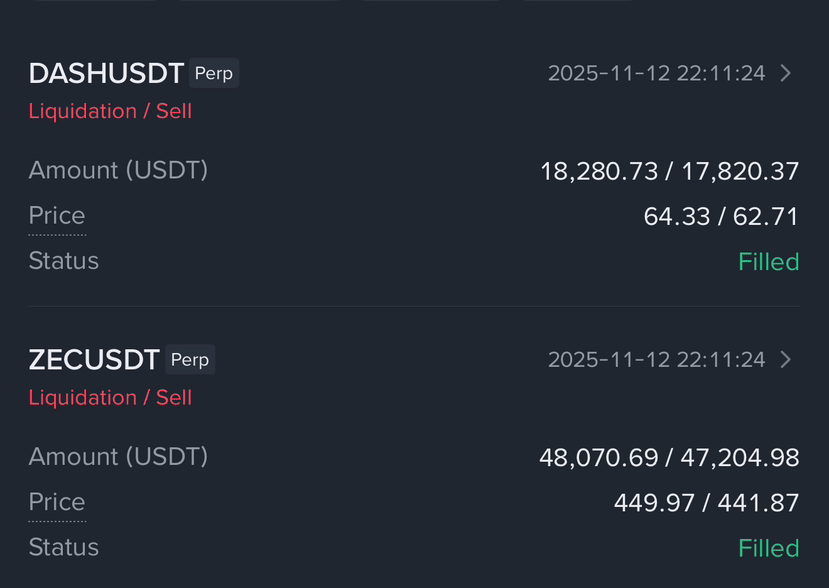Show Price tooltip in DASHUSDT order
The height and width of the screenshot is (588, 829).
tap(57, 216)
